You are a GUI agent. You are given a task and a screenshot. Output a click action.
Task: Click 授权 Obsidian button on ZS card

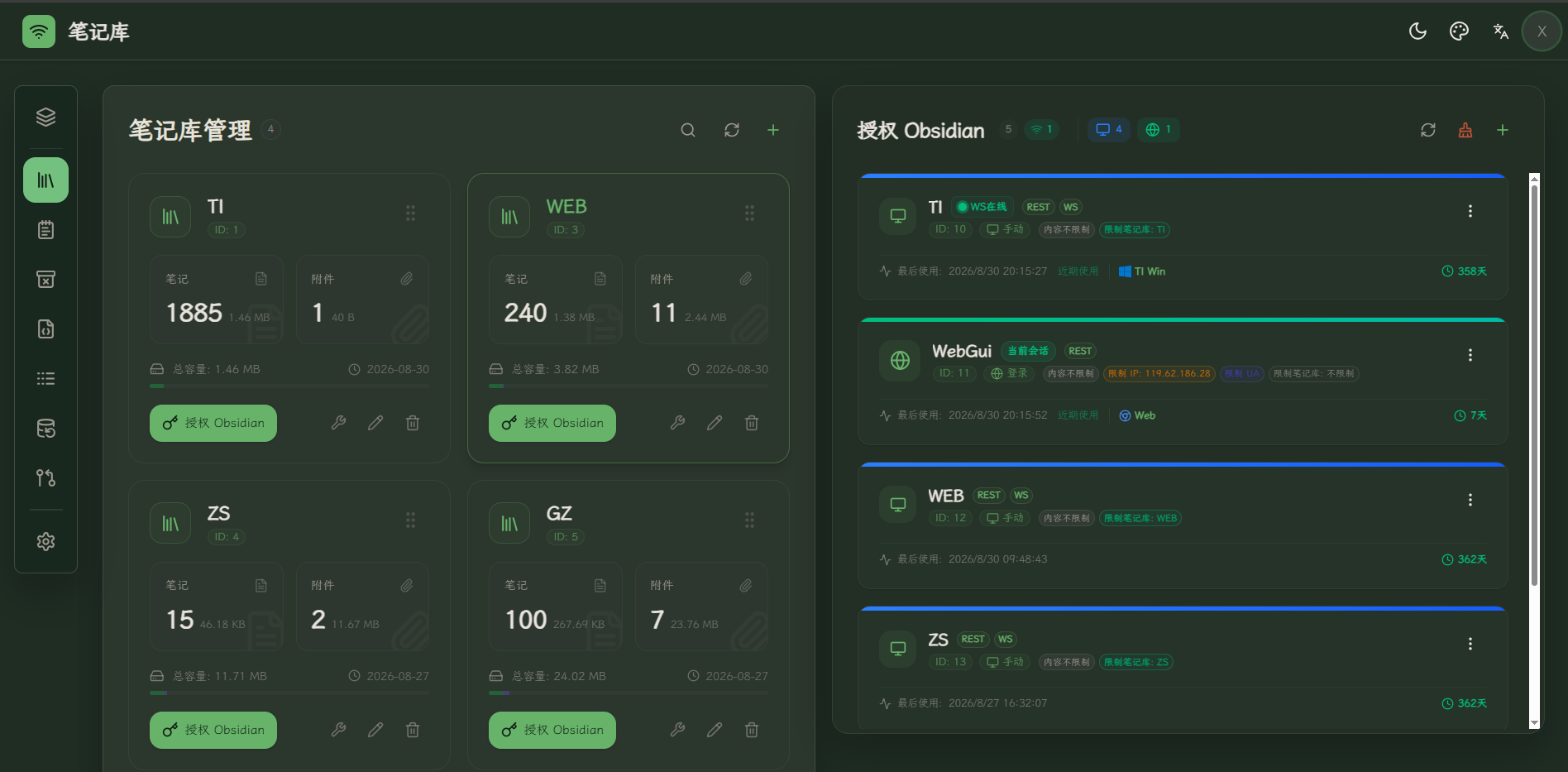(213, 730)
